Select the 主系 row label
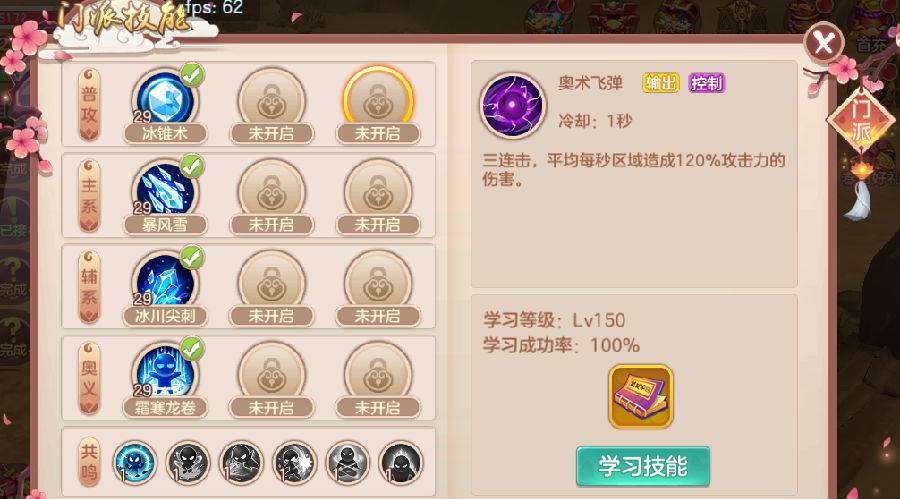Image resolution: width=900 pixels, height=499 pixels. 89,196
